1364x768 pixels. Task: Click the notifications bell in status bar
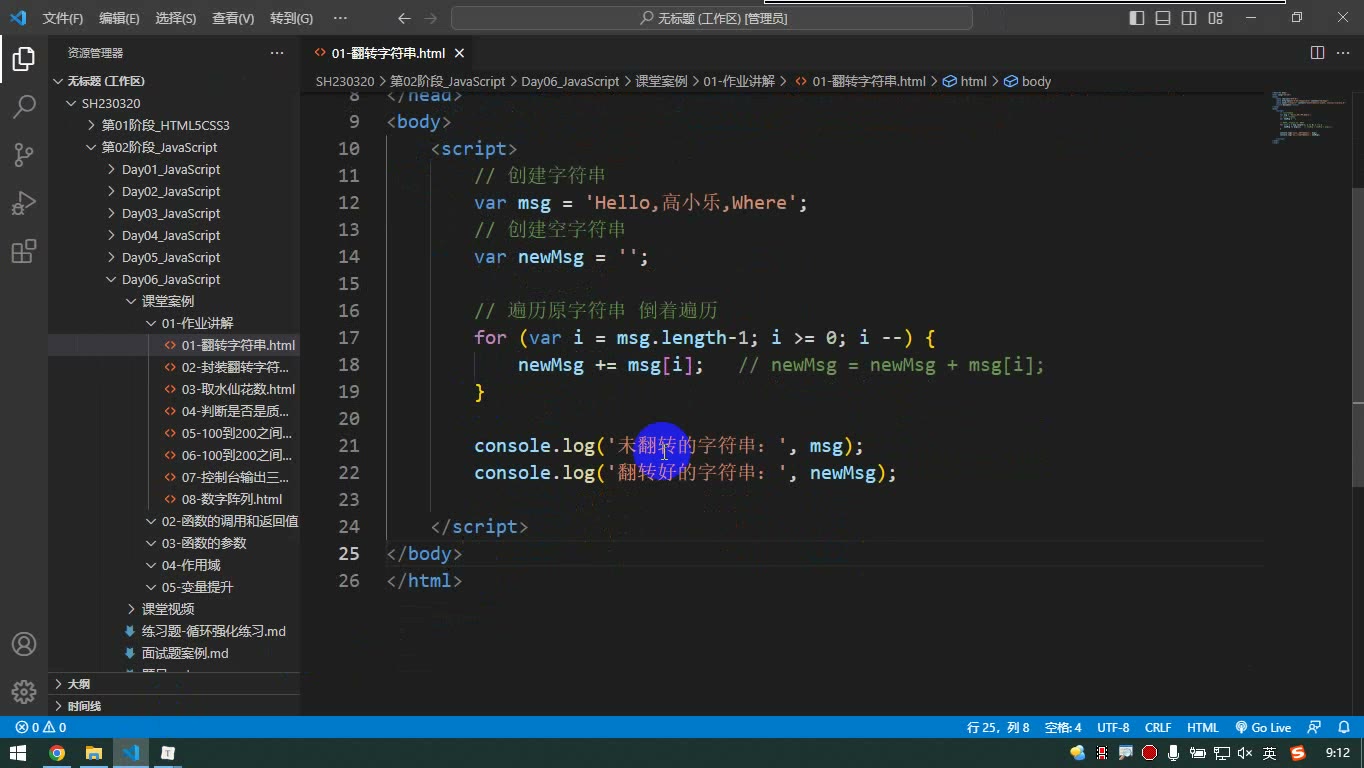coord(1344,728)
